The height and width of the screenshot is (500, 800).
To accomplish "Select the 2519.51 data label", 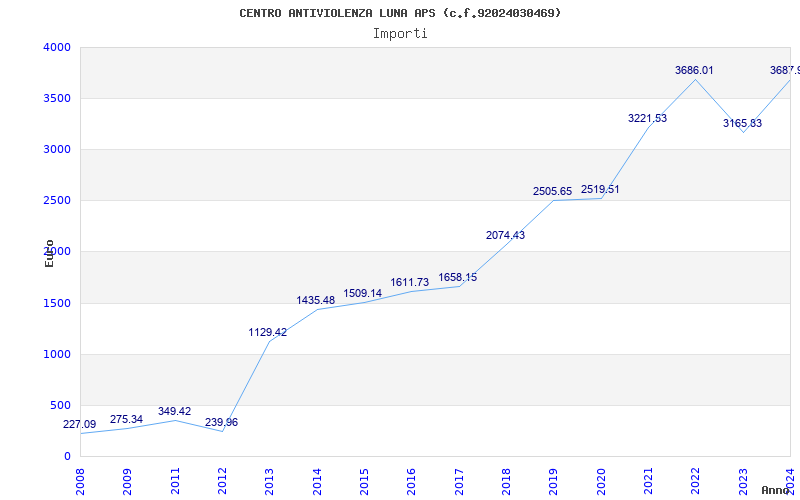I will tap(600, 190).
